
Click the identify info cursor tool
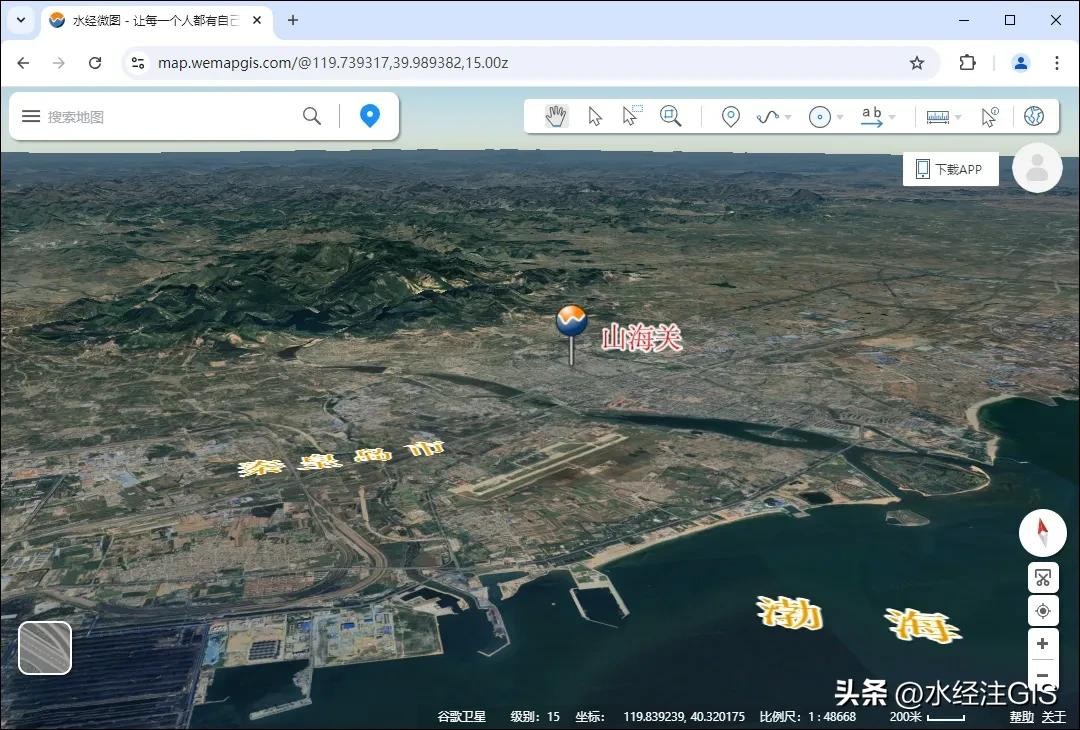click(x=989, y=117)
